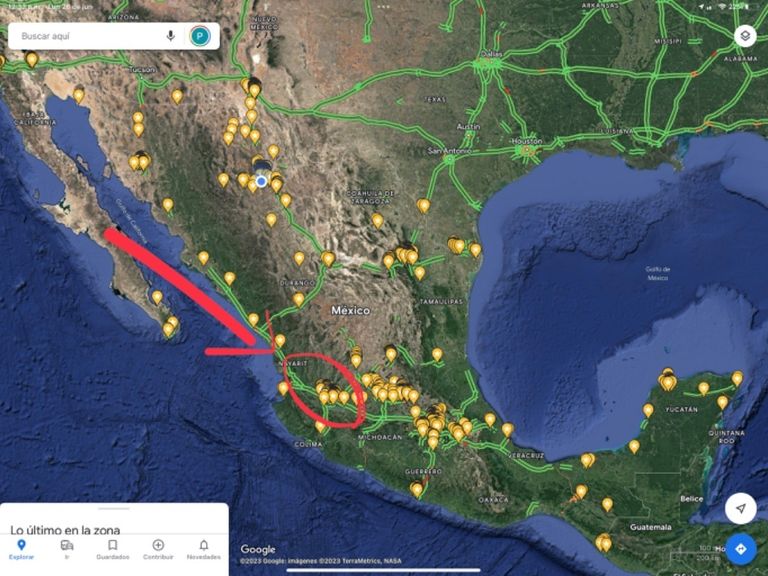This screenshot has width=768, height=576.
Task: Tap the blue directions button
Action: [x=741, y=549]
